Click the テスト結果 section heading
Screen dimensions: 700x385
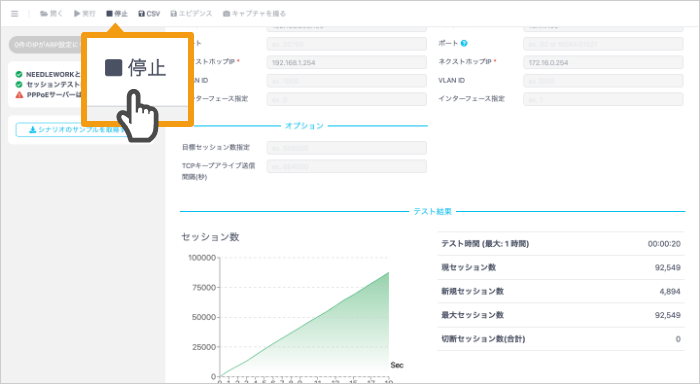[x=432, y=211]
